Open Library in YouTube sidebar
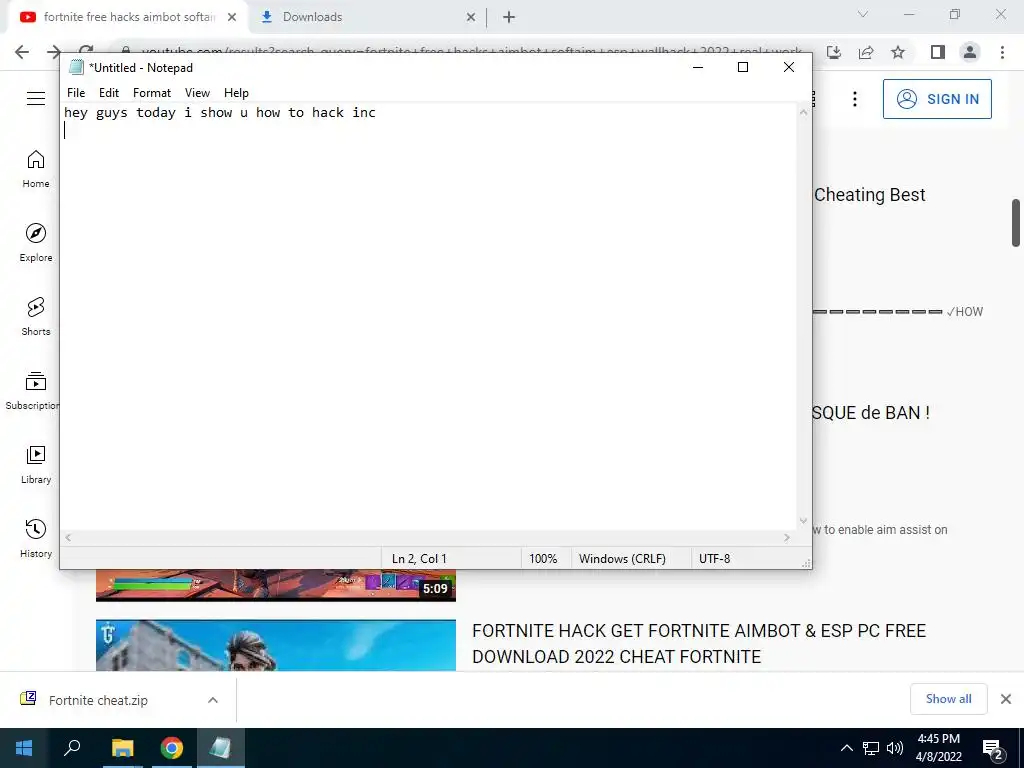This screenshot has width=1024, height=768. 36,464
